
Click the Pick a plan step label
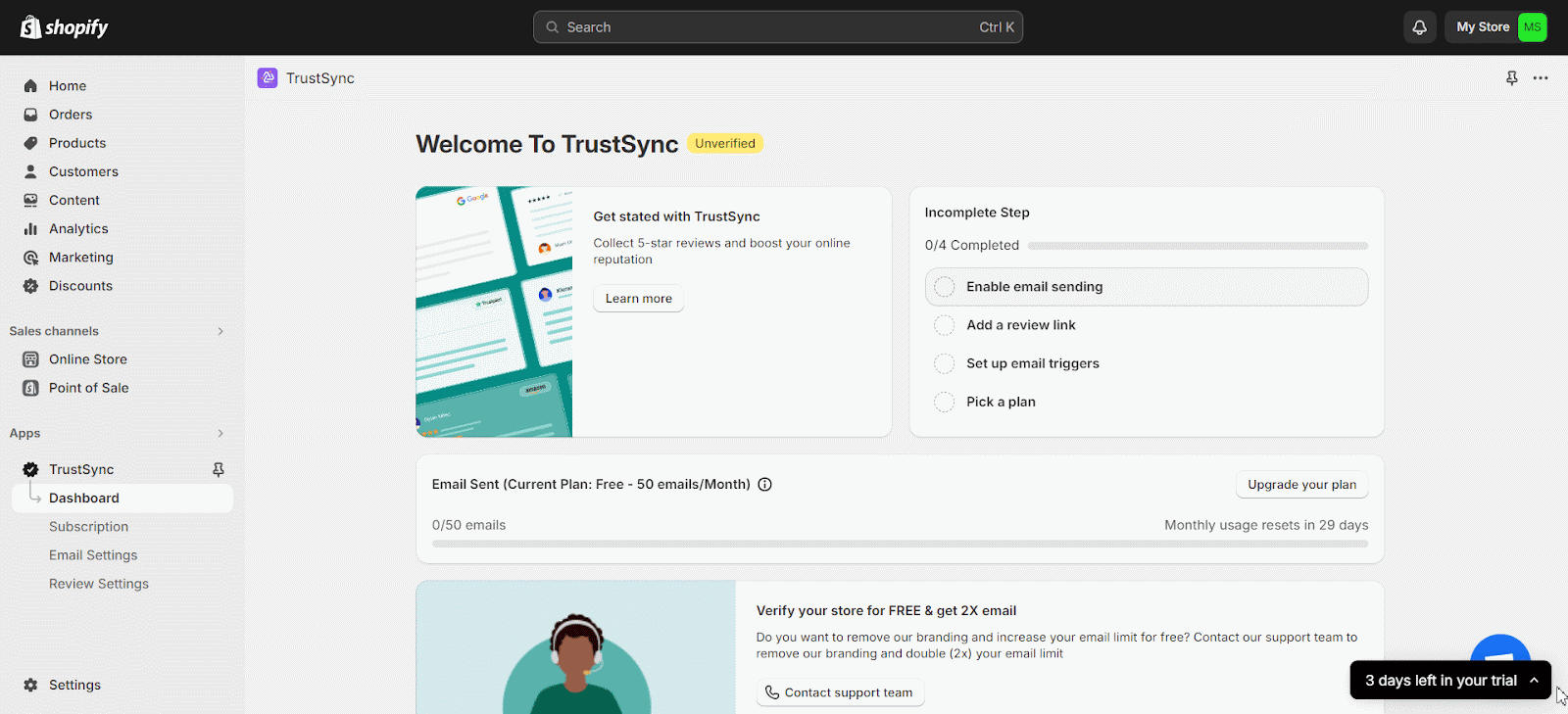[1001, 402]
